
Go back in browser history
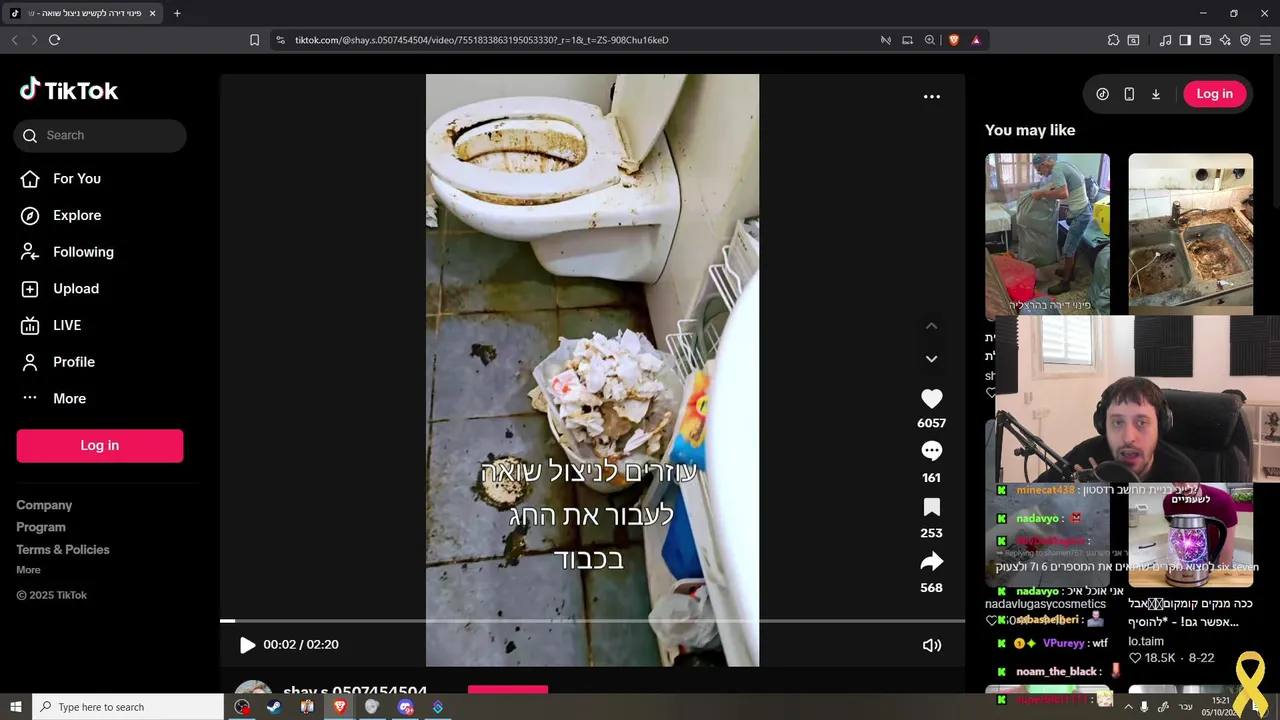click(x=14, y=40)
